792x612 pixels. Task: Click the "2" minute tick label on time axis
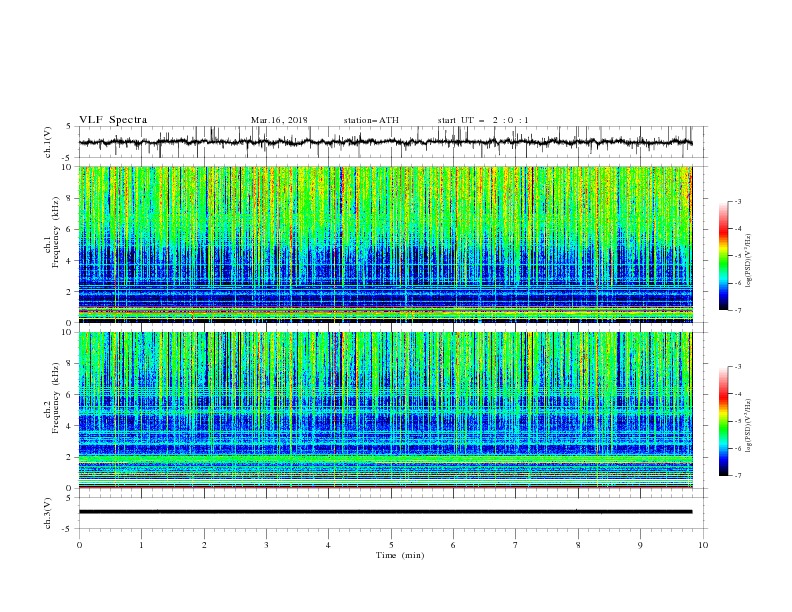(204, 545)
